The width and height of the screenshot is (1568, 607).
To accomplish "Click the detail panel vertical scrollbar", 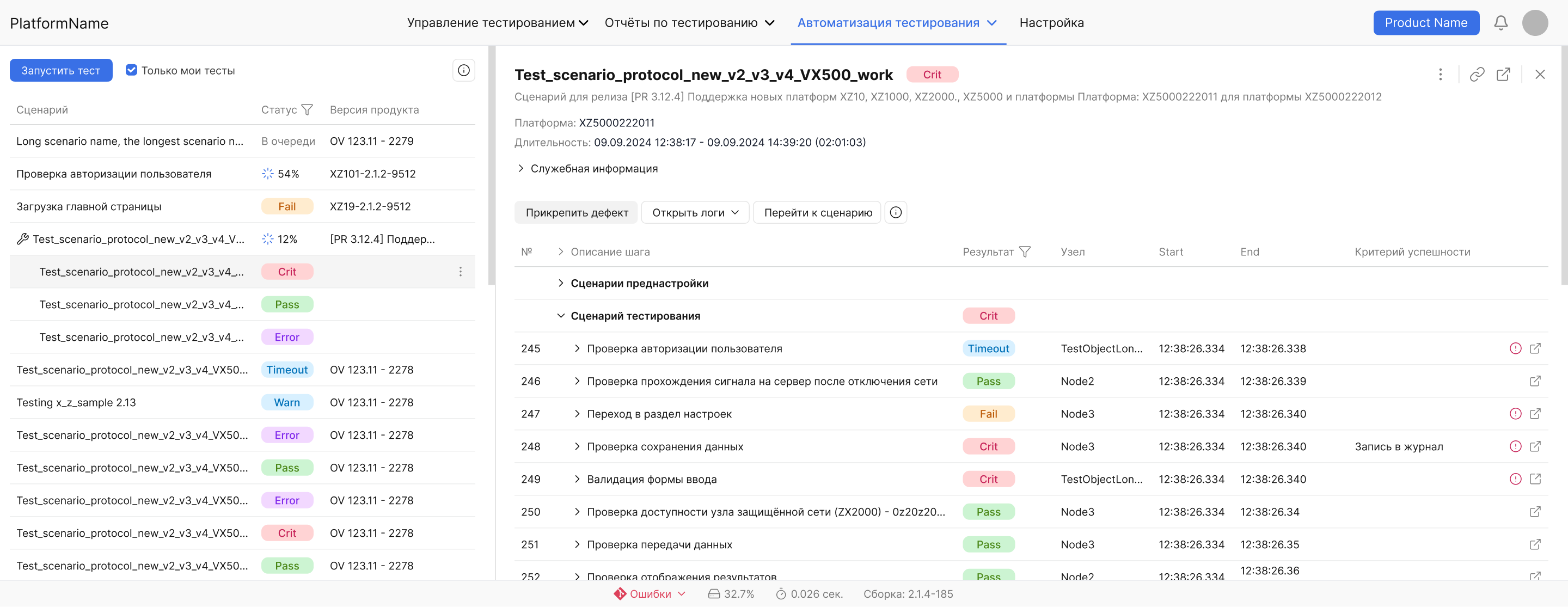I will (1564, 165).
